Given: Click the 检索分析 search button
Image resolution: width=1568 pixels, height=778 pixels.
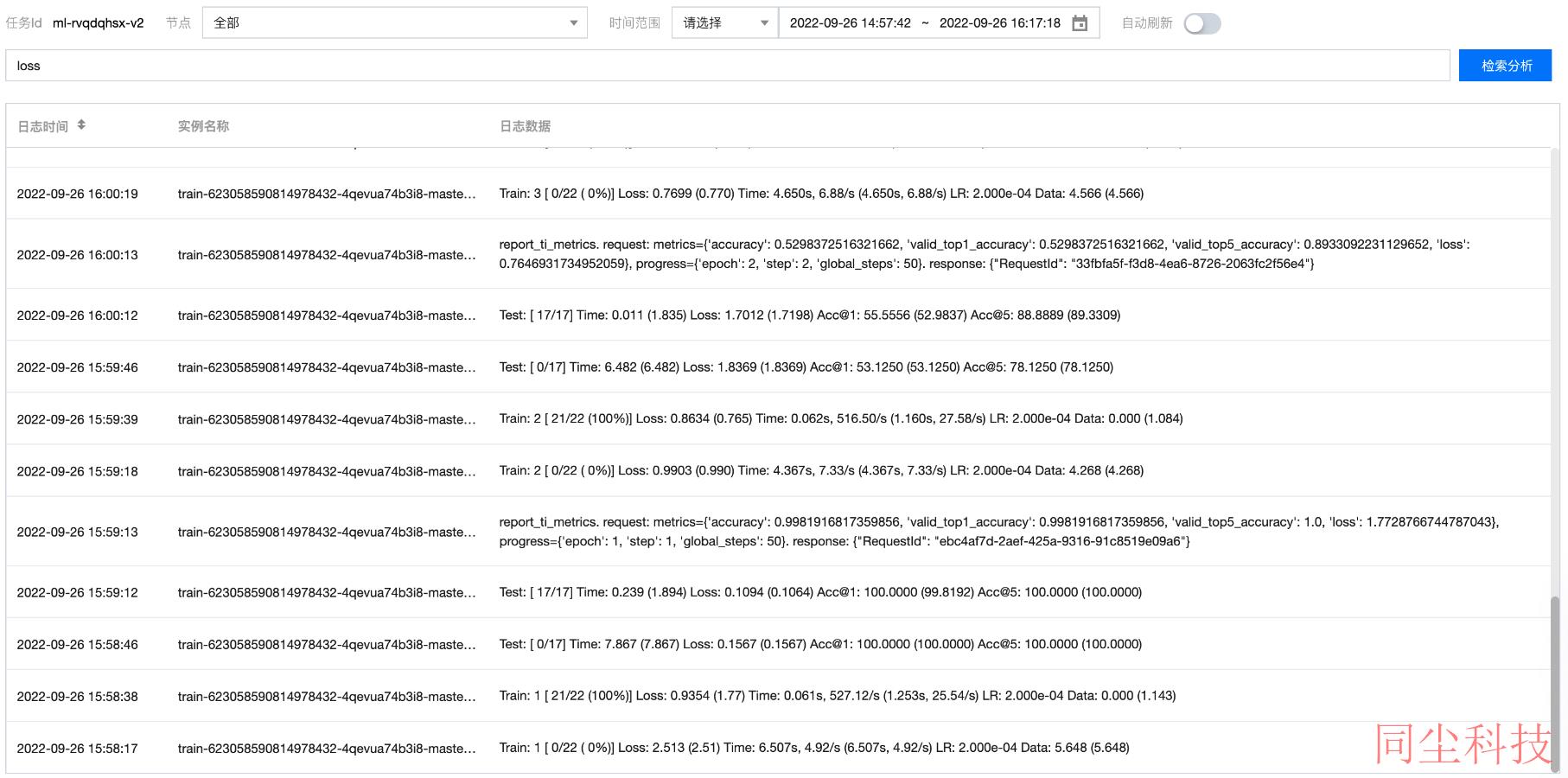Looking at the screenshot, I should click(x=1506, y=66).
